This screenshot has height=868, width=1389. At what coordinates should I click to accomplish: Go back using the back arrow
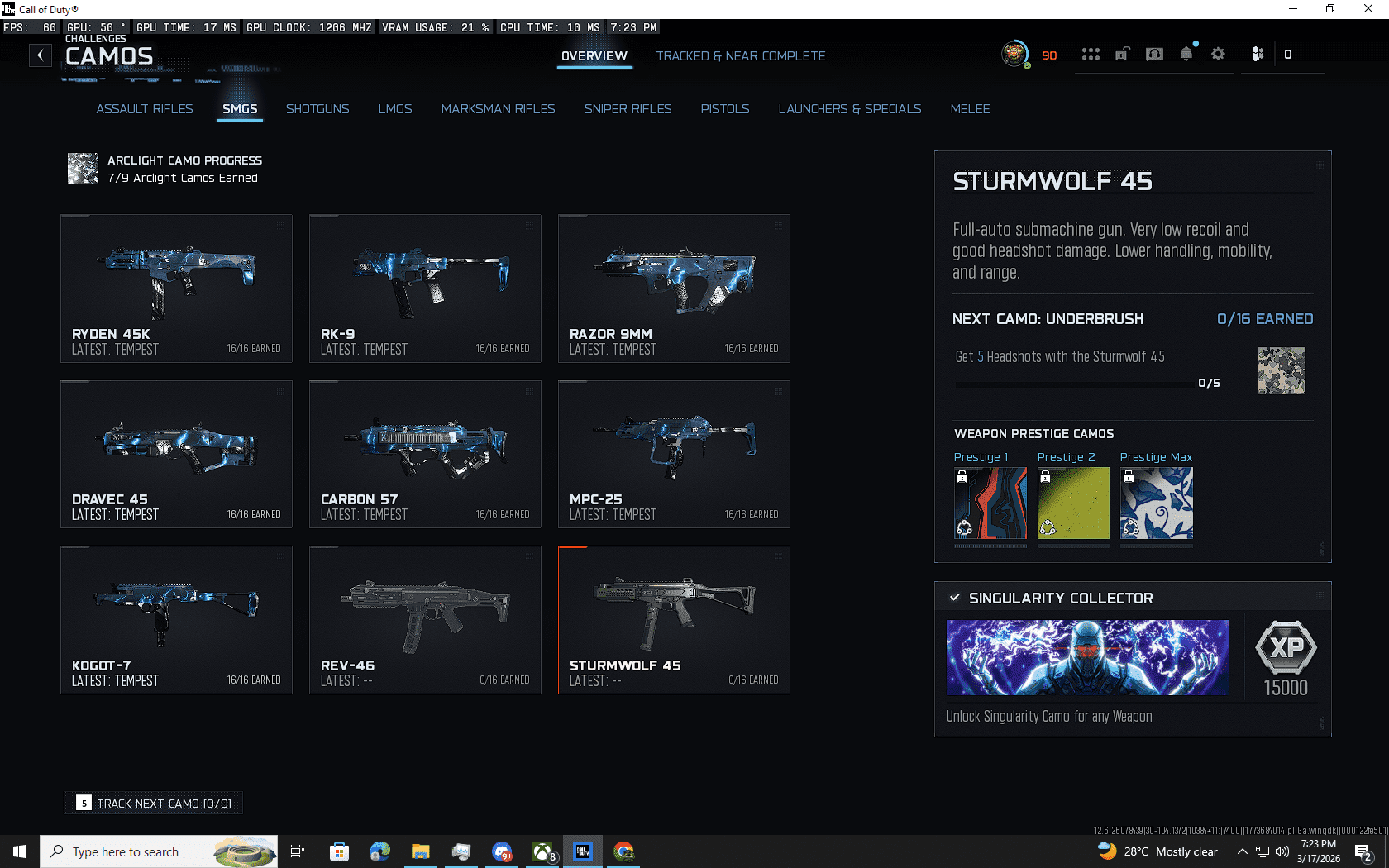point(41,55)
